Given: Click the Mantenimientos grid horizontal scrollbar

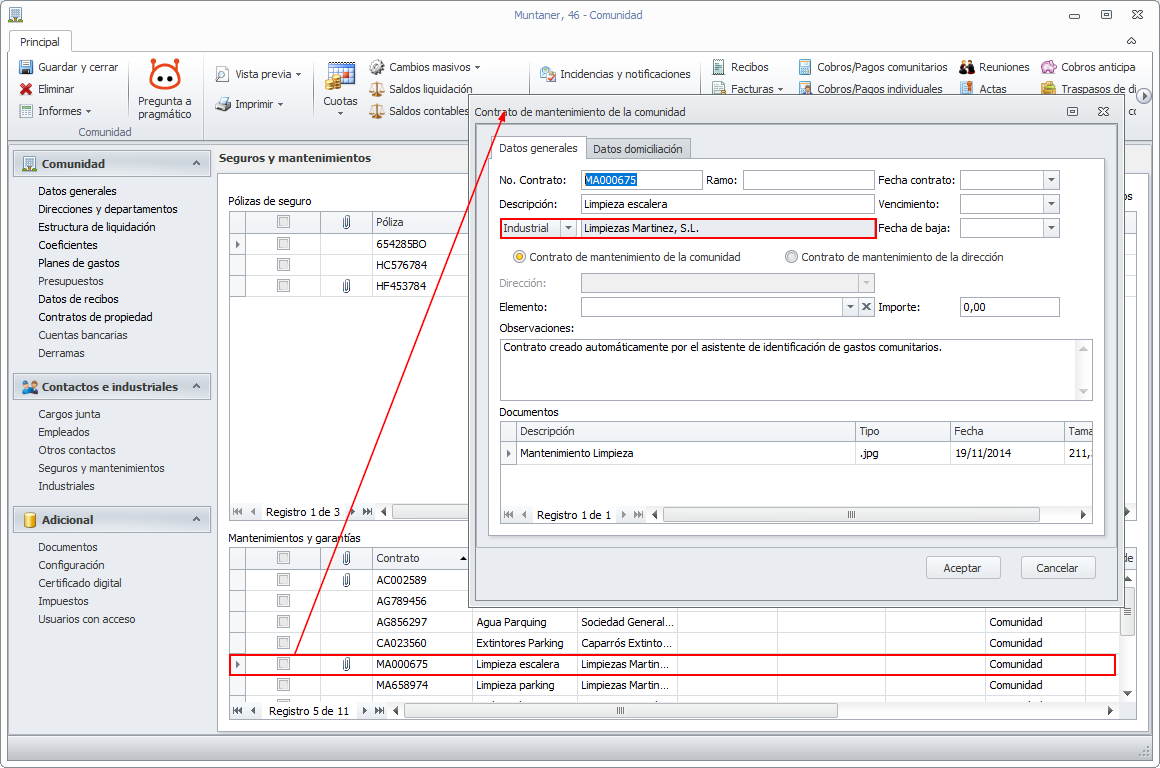Looking at the screenshot, I should (x=621, y=710).
